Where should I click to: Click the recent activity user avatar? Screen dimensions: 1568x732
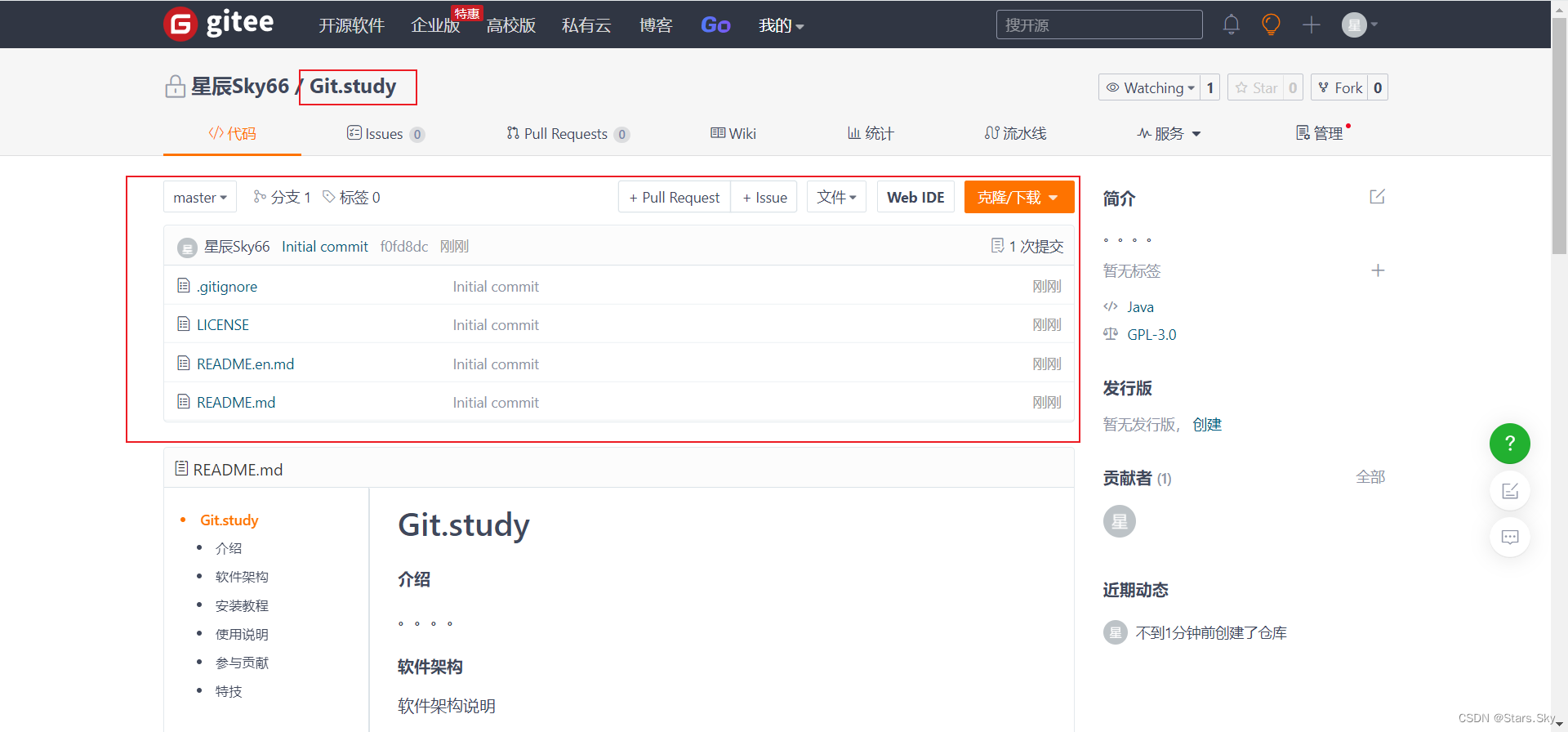point(1115,632)
